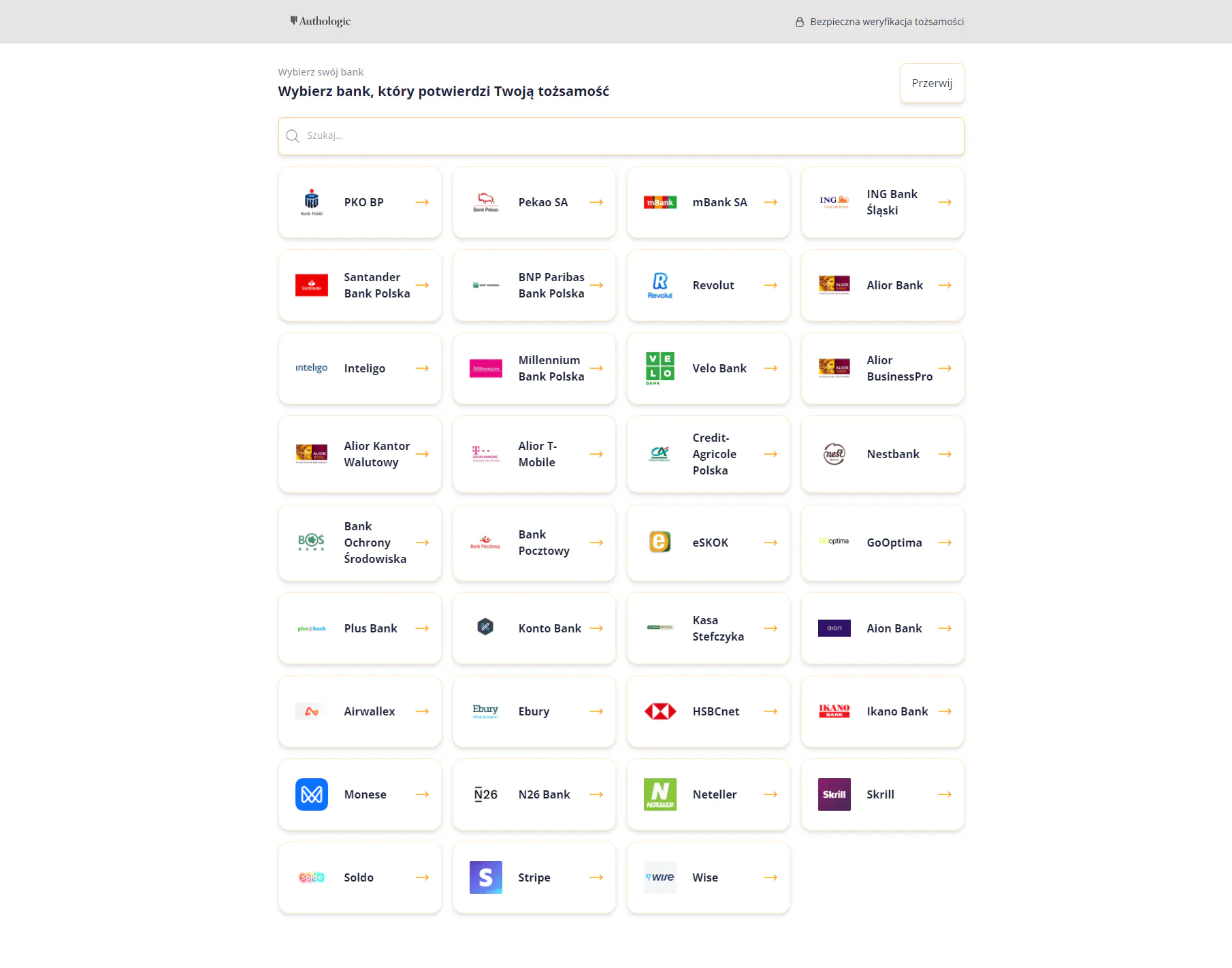The width and height of the screenshot is (1232, 968).
Task: Click the Kasa Stefczyka logo
Action: (660, 628)
